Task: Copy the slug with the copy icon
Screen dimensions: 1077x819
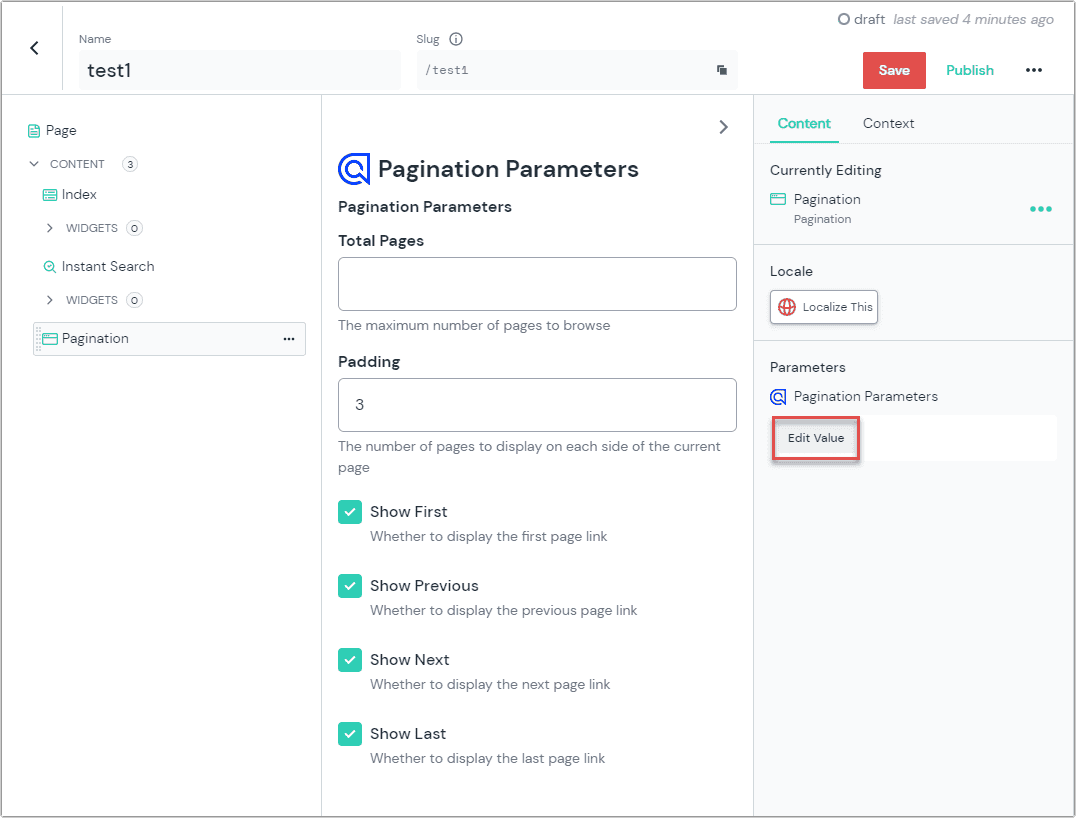Action: (722, 70)
